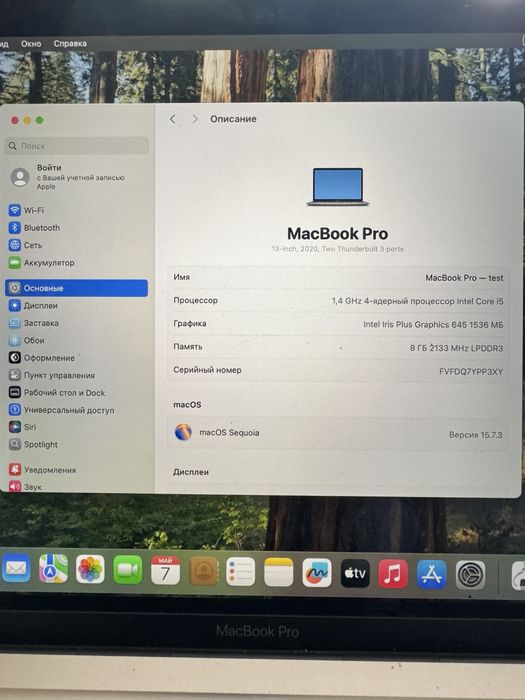Open Contacts from the Dock
525x700 pixels.
click(x=204, y=571)
